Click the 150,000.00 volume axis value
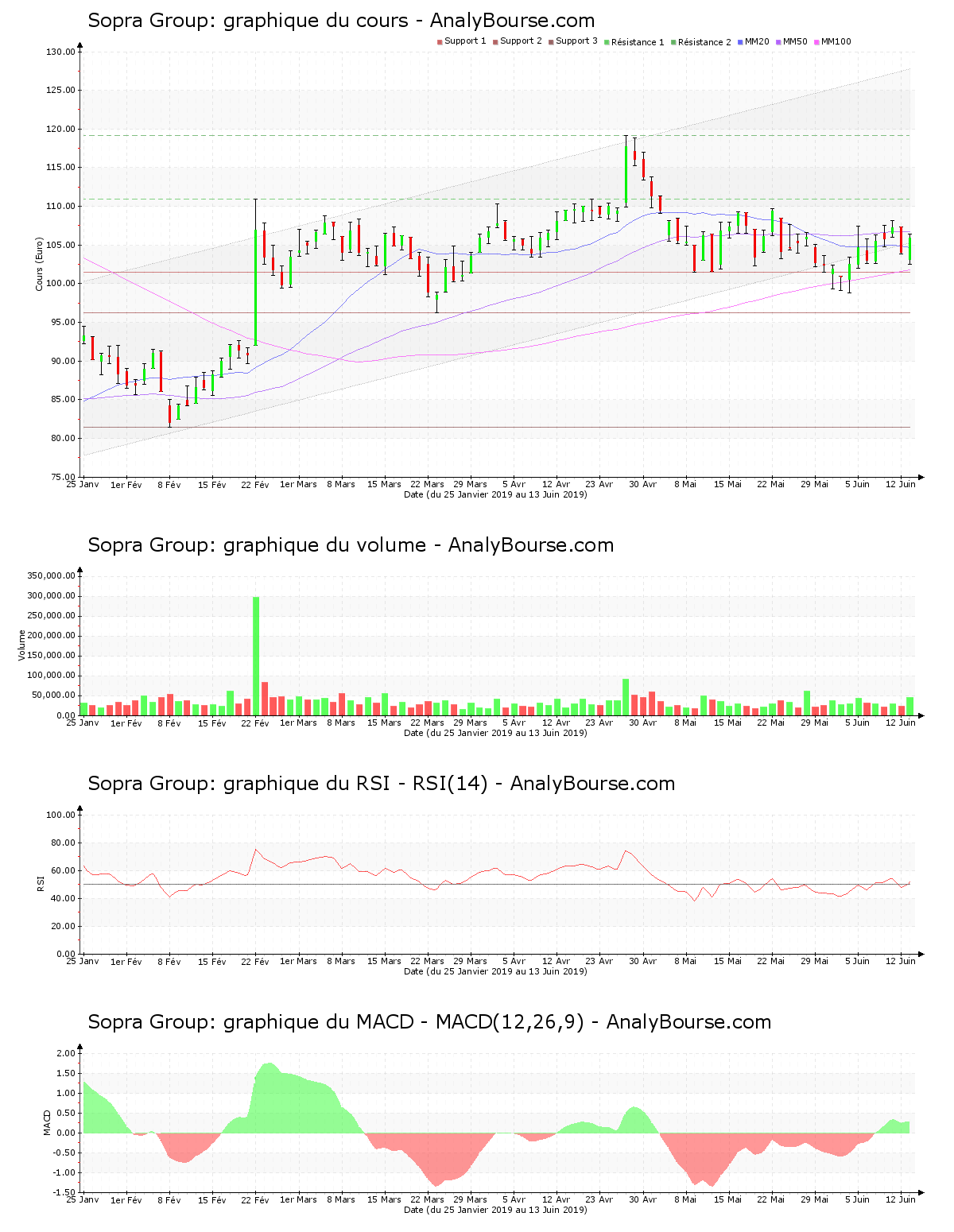The height and width of the screenshot is (1232, 954). pyautogui.click(x=52, y=656)
